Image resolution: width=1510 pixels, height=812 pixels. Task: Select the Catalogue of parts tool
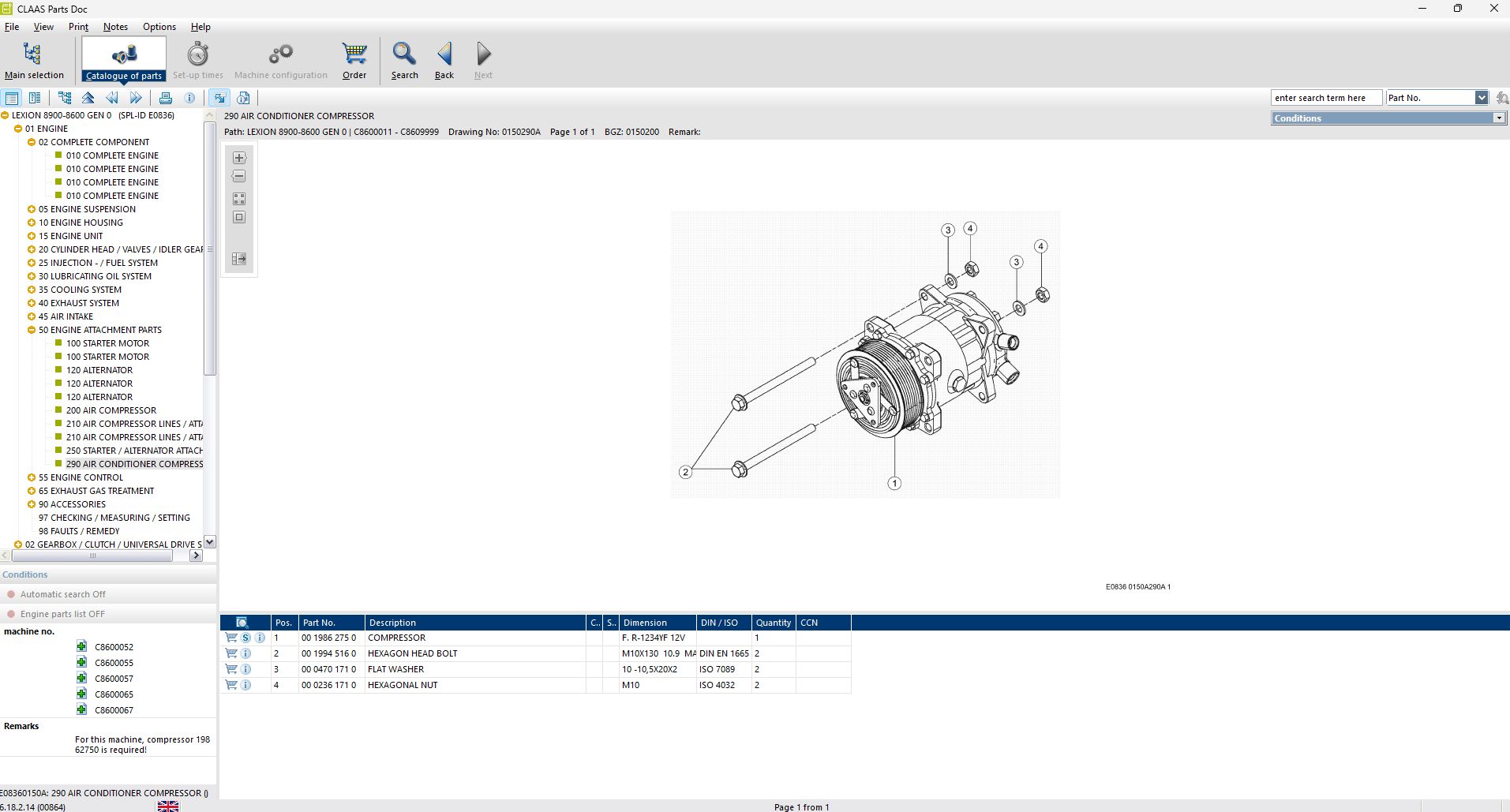click(x=123, y=58)
